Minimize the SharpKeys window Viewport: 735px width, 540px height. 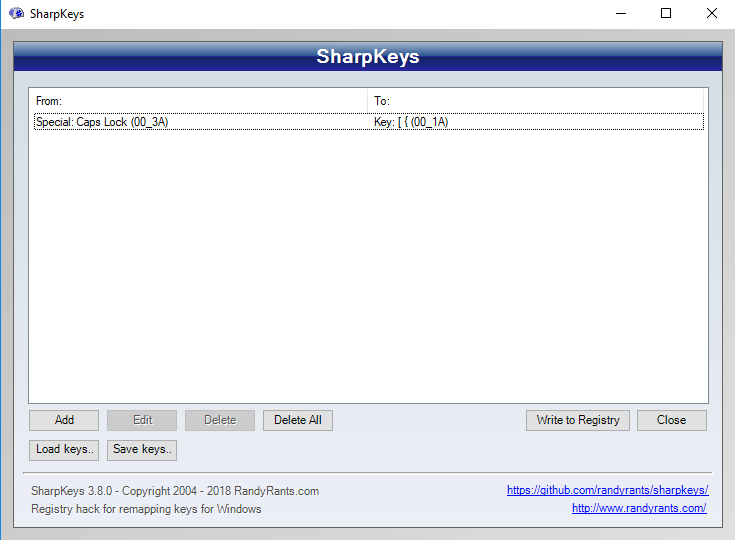(x=621, y=14)
